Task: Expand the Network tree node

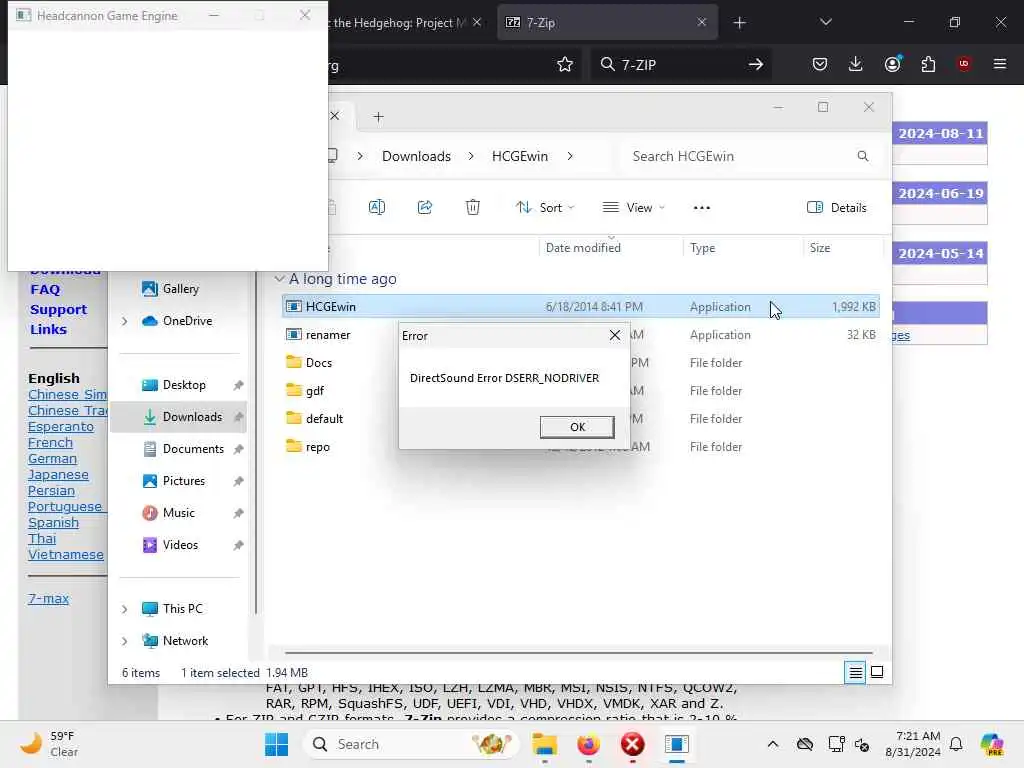Action: tap(124, 641)
